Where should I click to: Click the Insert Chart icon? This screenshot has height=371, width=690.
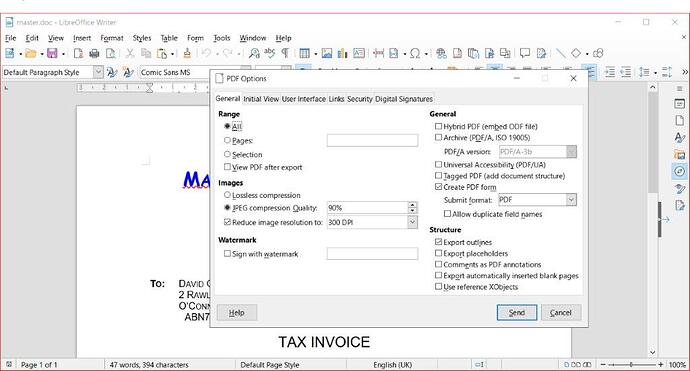[x=342, y=53]
